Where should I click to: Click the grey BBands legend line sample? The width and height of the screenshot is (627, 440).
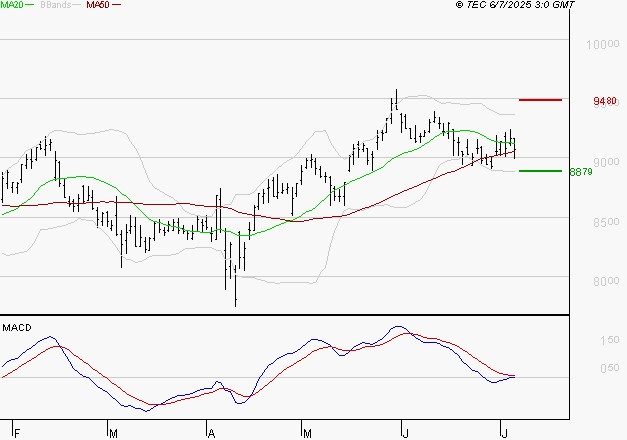coord(77,5)
